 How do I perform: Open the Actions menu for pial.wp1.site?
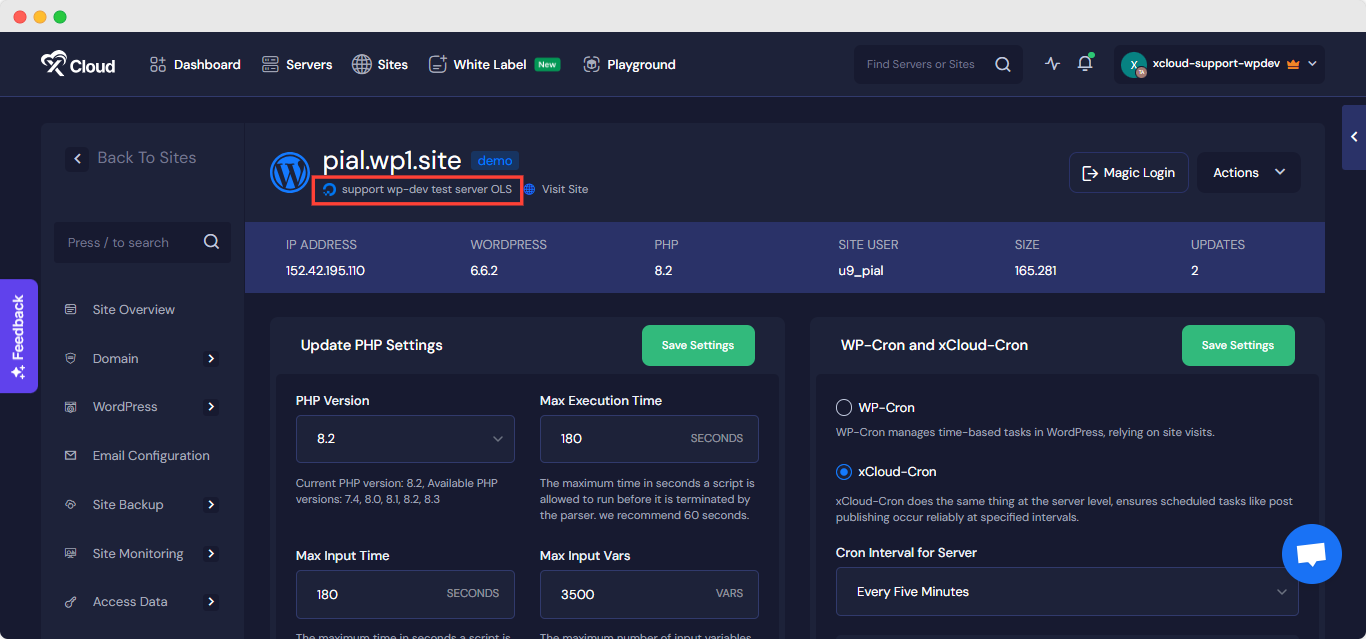1246,171
